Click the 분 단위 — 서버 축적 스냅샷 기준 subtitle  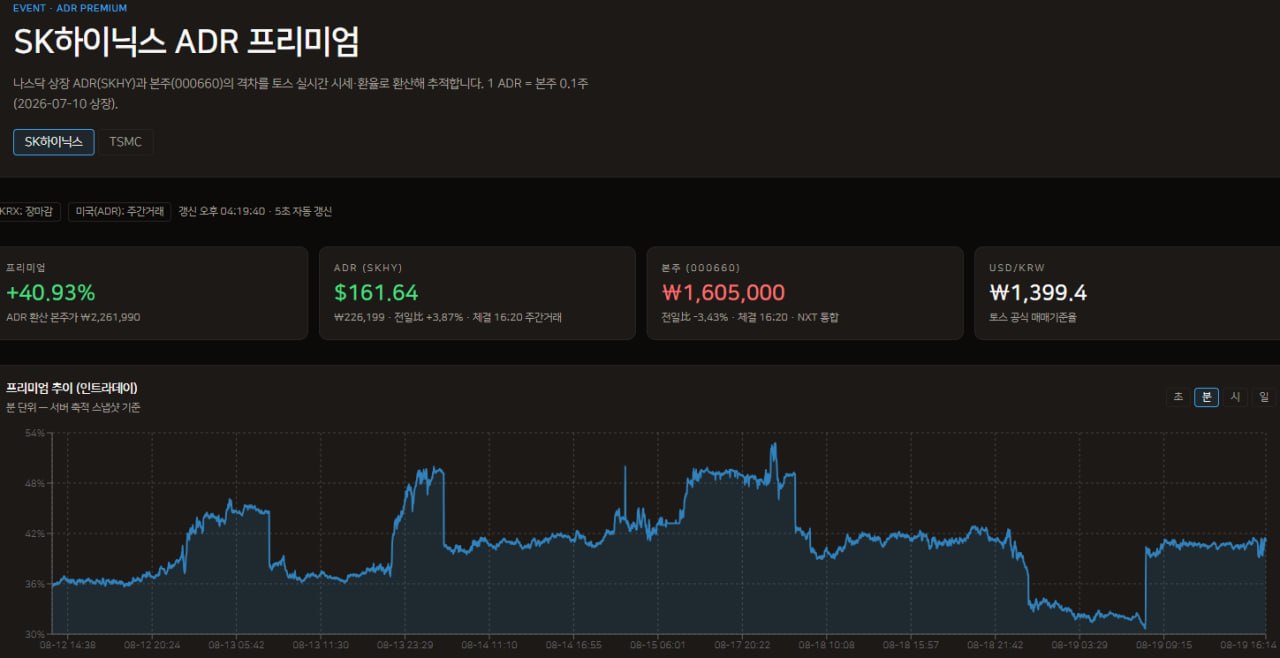(x=73, y=407)
